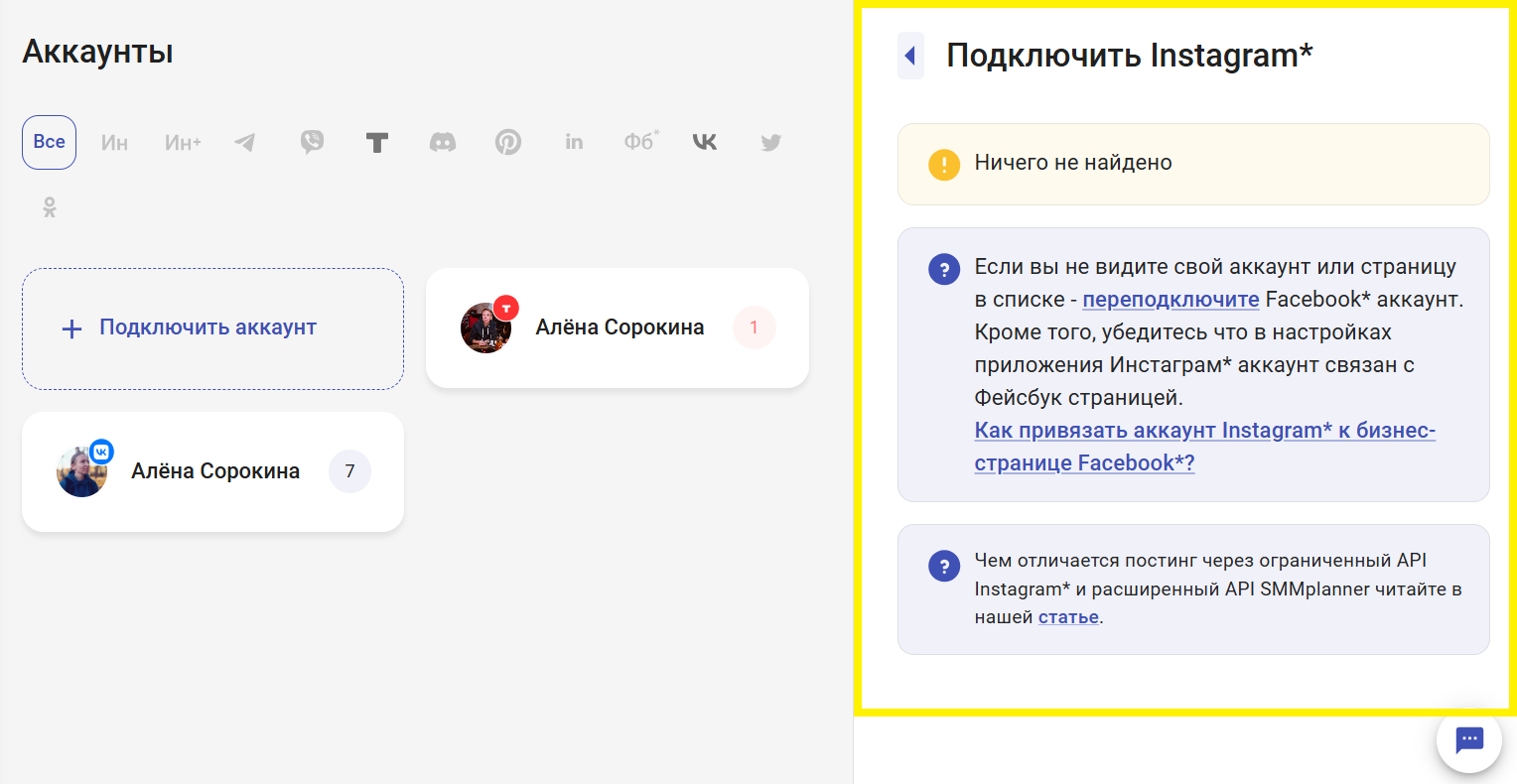Open the support chat bubble
The image size is (1517, 784).
[x=1468, y=740]
